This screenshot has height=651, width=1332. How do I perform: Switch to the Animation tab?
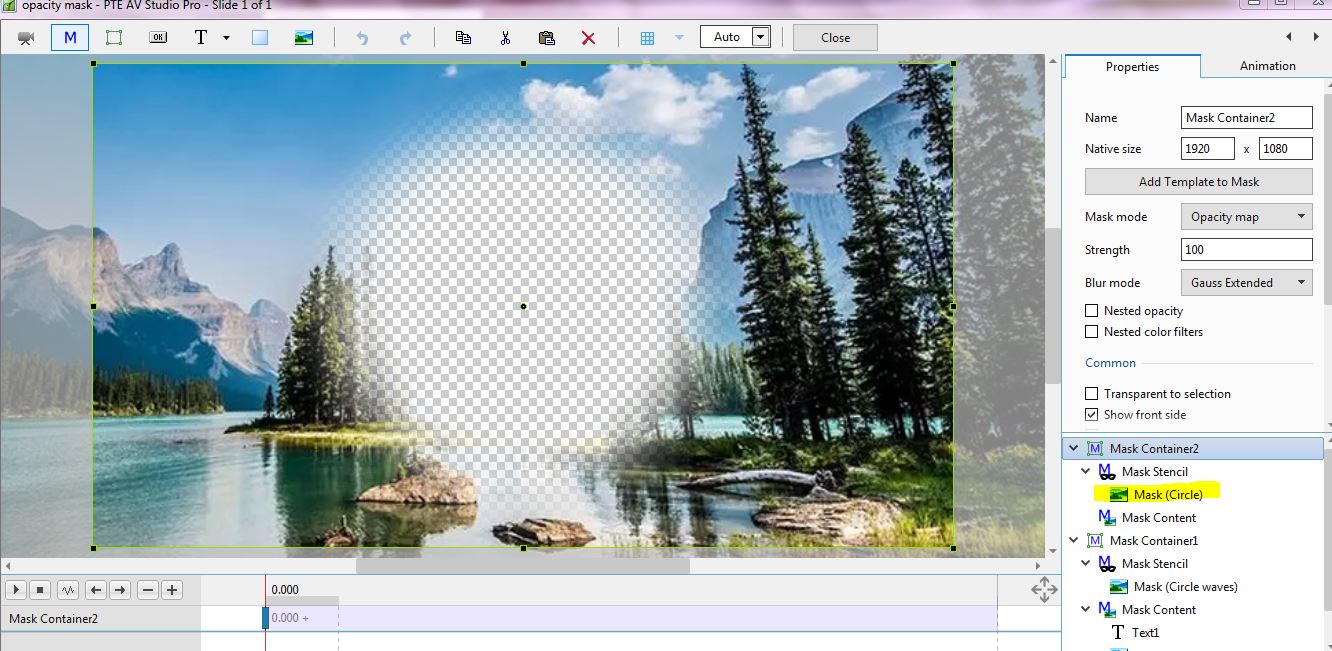coord(1267,66)
